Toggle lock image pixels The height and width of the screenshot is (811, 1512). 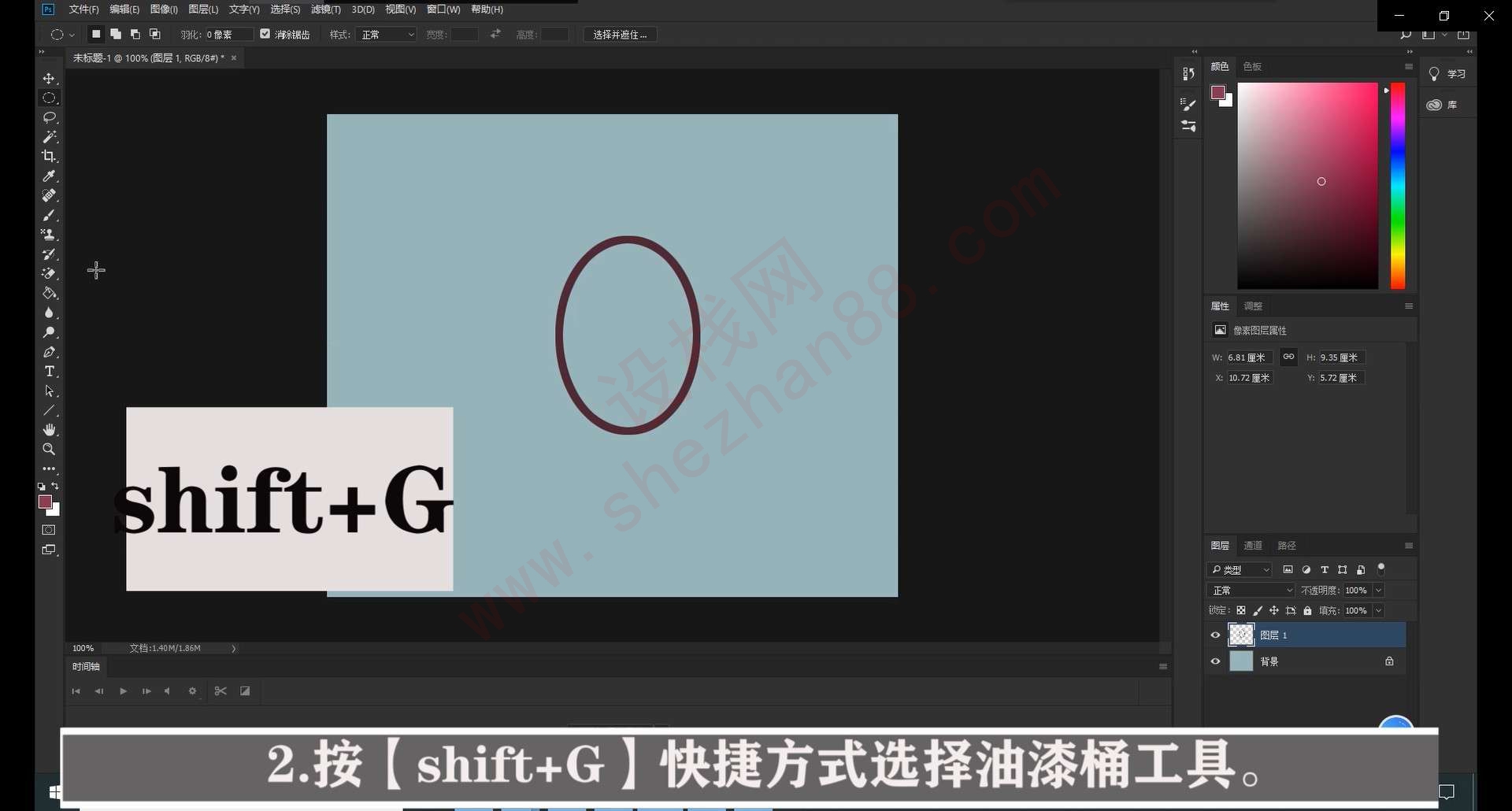click(1258, 610)
